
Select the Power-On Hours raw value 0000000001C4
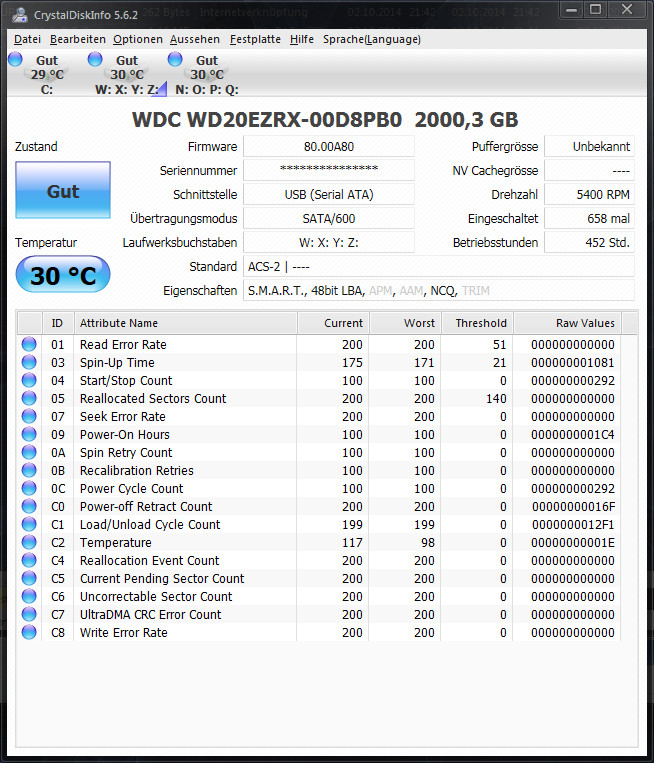tap(573, 435)
